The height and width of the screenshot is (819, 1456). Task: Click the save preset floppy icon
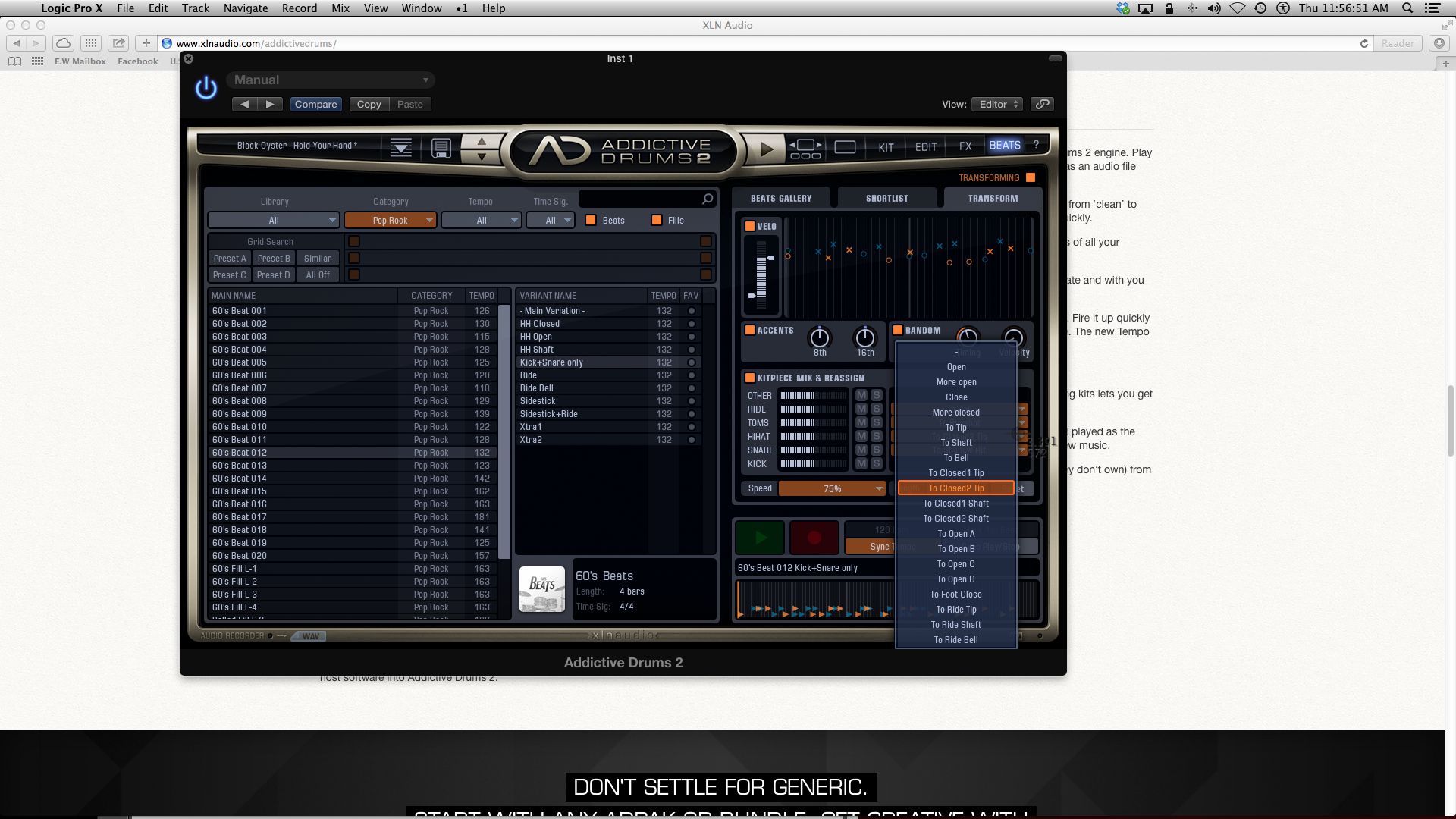(x=441, y=147)
